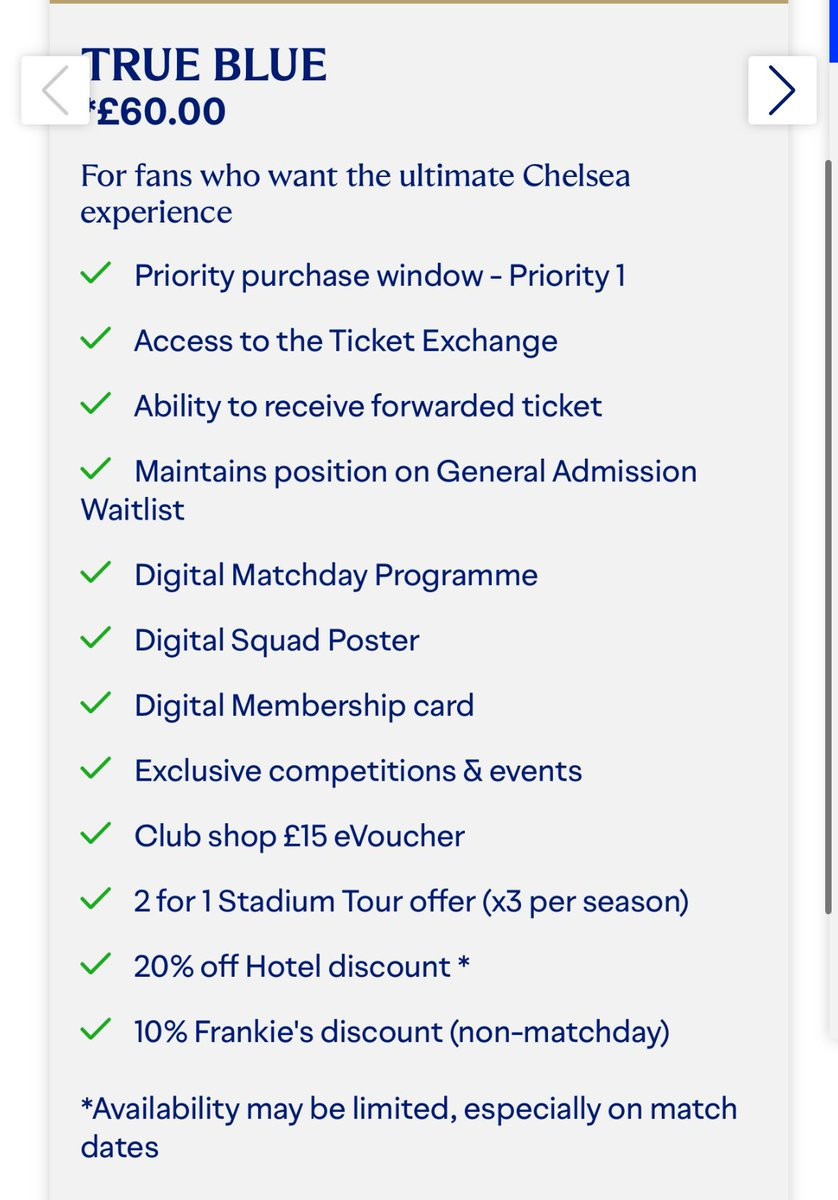This screenshot has height=1200, width=838.
Task: Click the checkmark beside Club shop £15 eVoucher
Action: coord(95,836)
